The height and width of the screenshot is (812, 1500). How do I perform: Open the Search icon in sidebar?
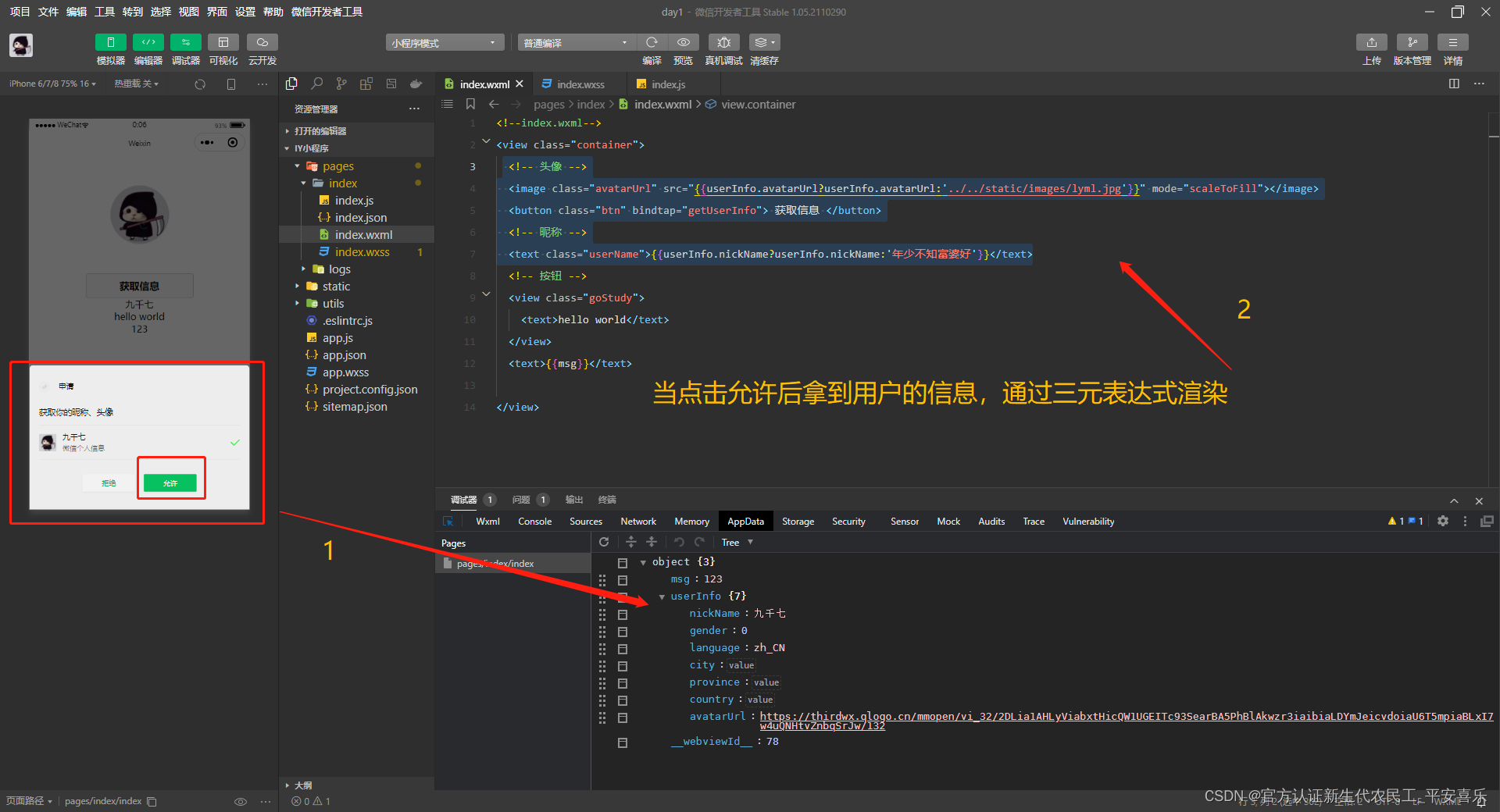coord(316,84)
